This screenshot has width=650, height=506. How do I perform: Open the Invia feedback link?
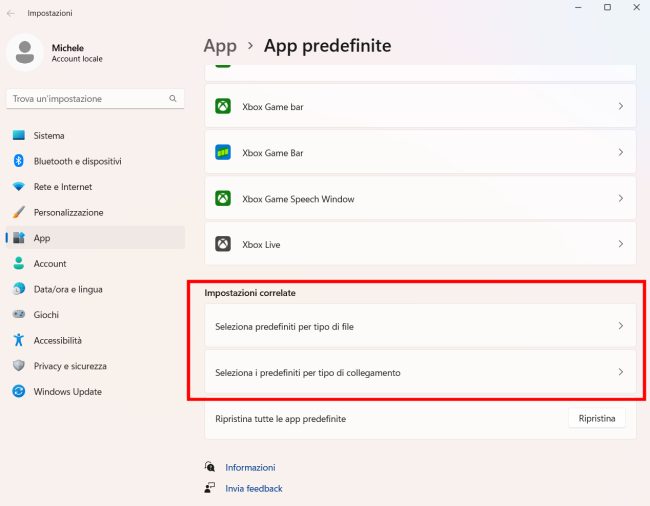254,489
